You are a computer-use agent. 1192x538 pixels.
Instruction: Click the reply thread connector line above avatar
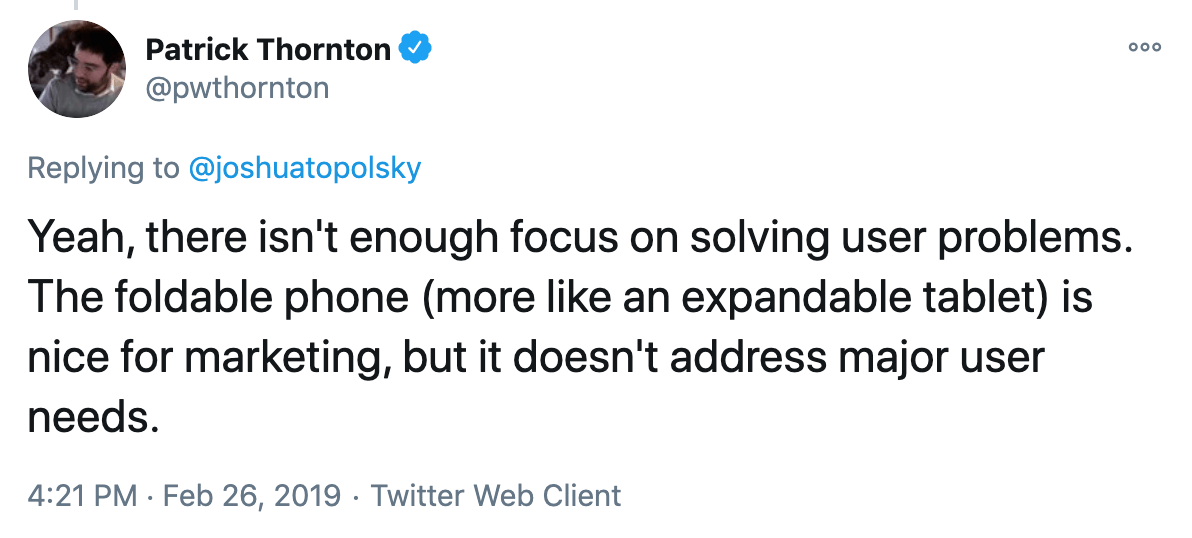point(76,5)
